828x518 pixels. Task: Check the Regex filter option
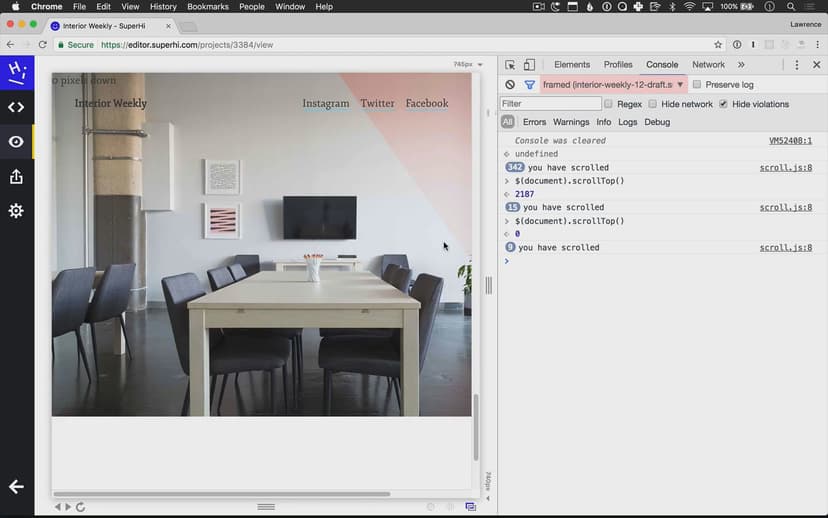pyautogui.click(x=608, y=104)
